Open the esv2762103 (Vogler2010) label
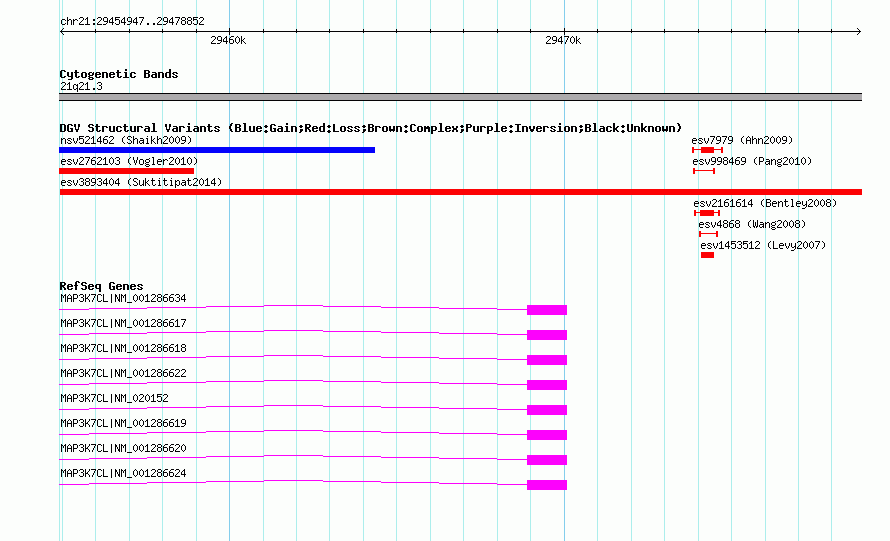890x541 pixels. (x=129, y=161)
